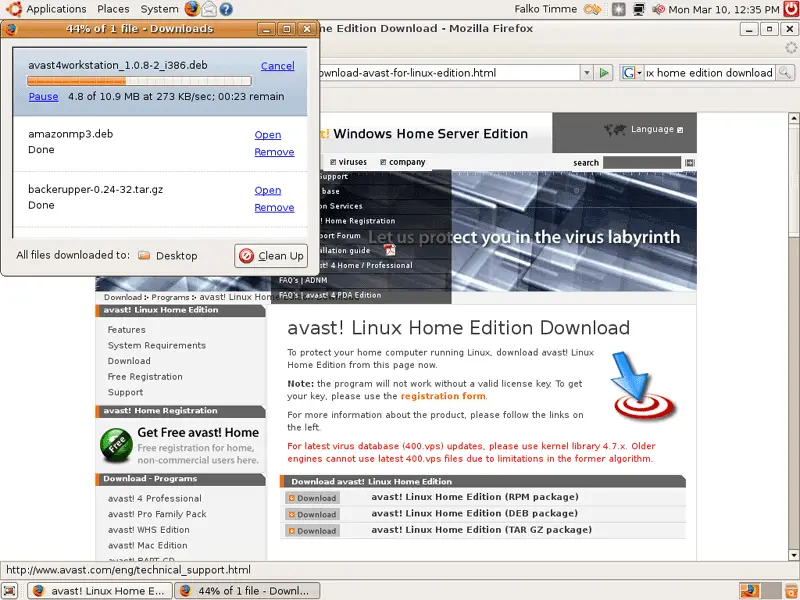The width and height of the screenshot is (800, 600).
Task: Download the RPM package
Action: (312, 498)
